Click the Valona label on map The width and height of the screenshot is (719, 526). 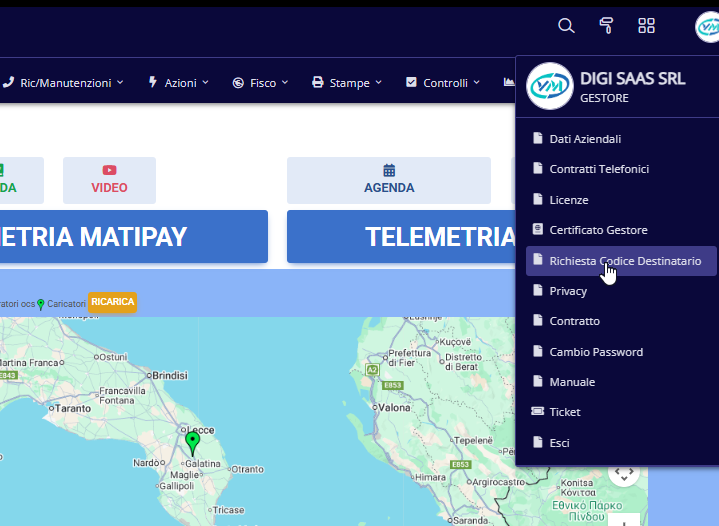pos(395,408)
